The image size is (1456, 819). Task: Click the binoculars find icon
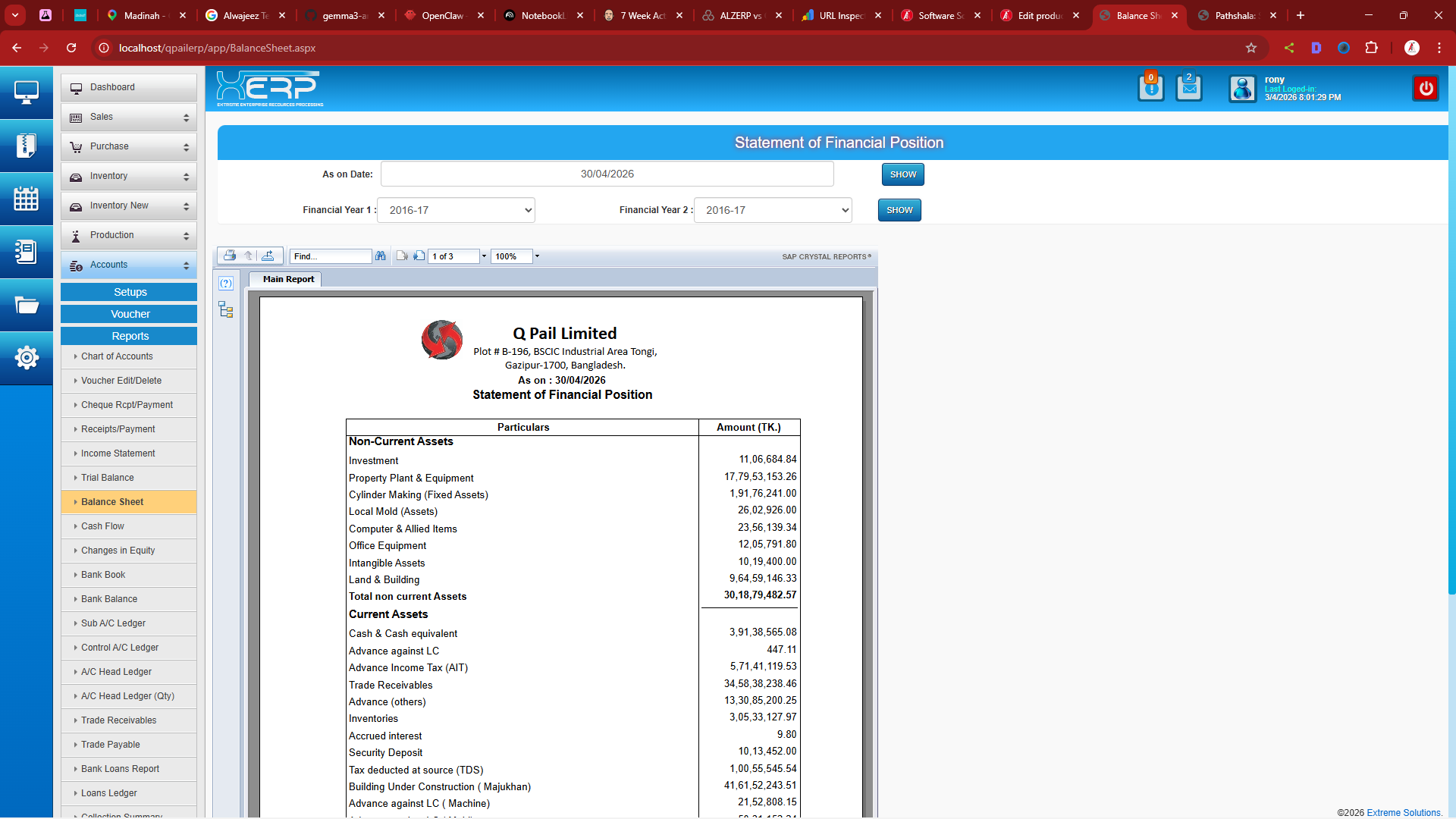381,256
